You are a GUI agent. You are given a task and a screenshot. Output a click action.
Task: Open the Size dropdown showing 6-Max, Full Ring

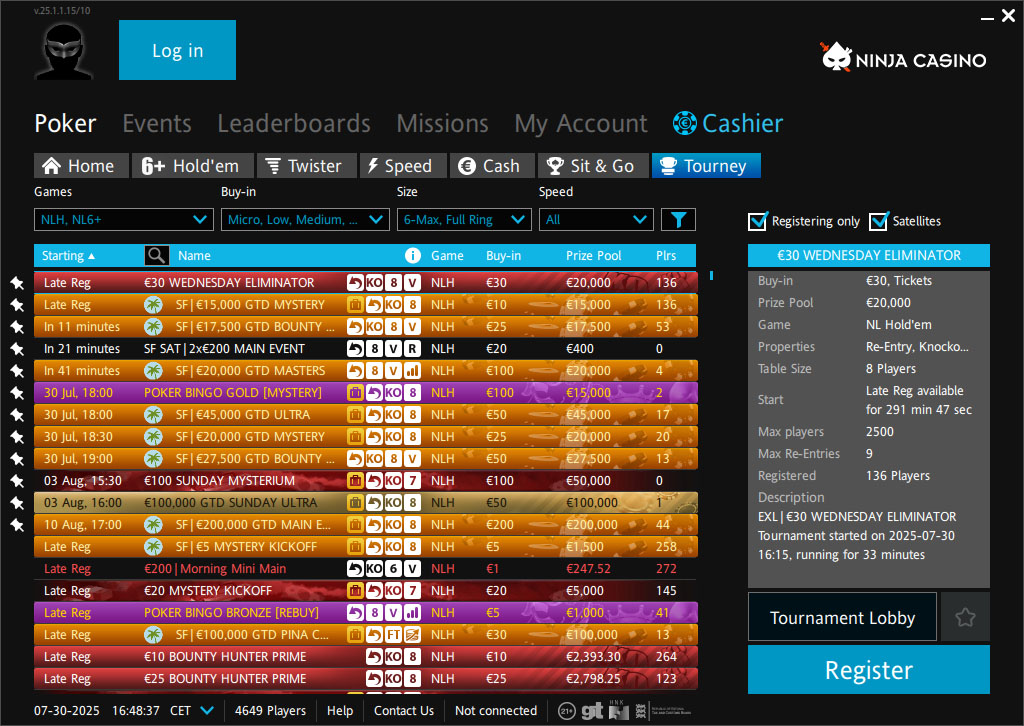click(464, 219)
